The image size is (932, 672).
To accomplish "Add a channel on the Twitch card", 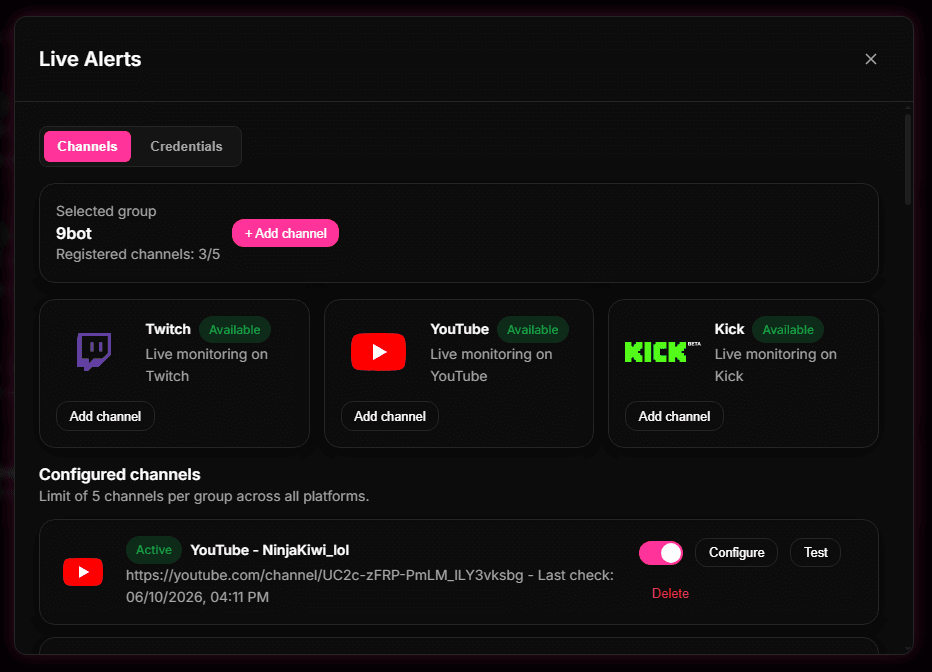I will [x=105, y=416].
